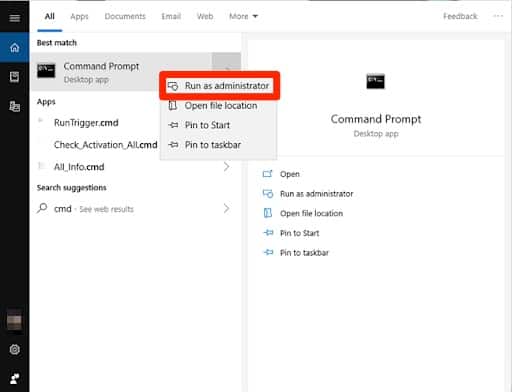Click the Command Prompt icon in best match
The image size is (512, 392).
tap(46, 71)
